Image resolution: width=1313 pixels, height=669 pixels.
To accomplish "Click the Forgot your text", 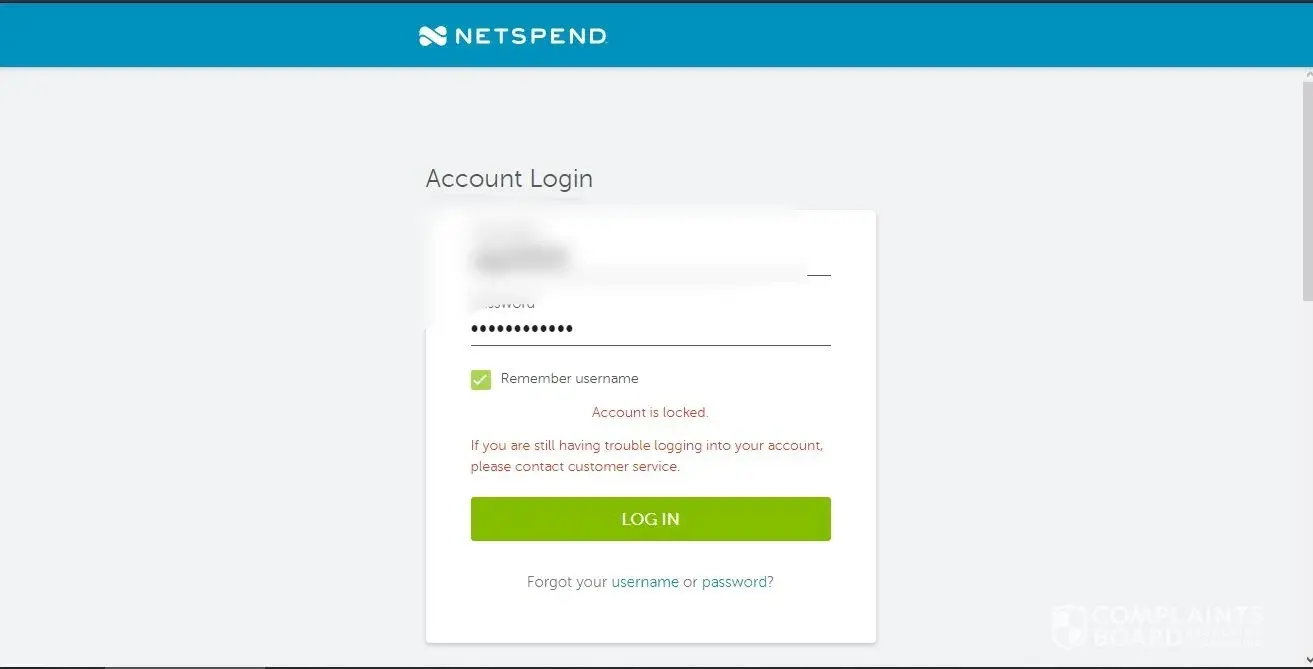I will (567, 582).
